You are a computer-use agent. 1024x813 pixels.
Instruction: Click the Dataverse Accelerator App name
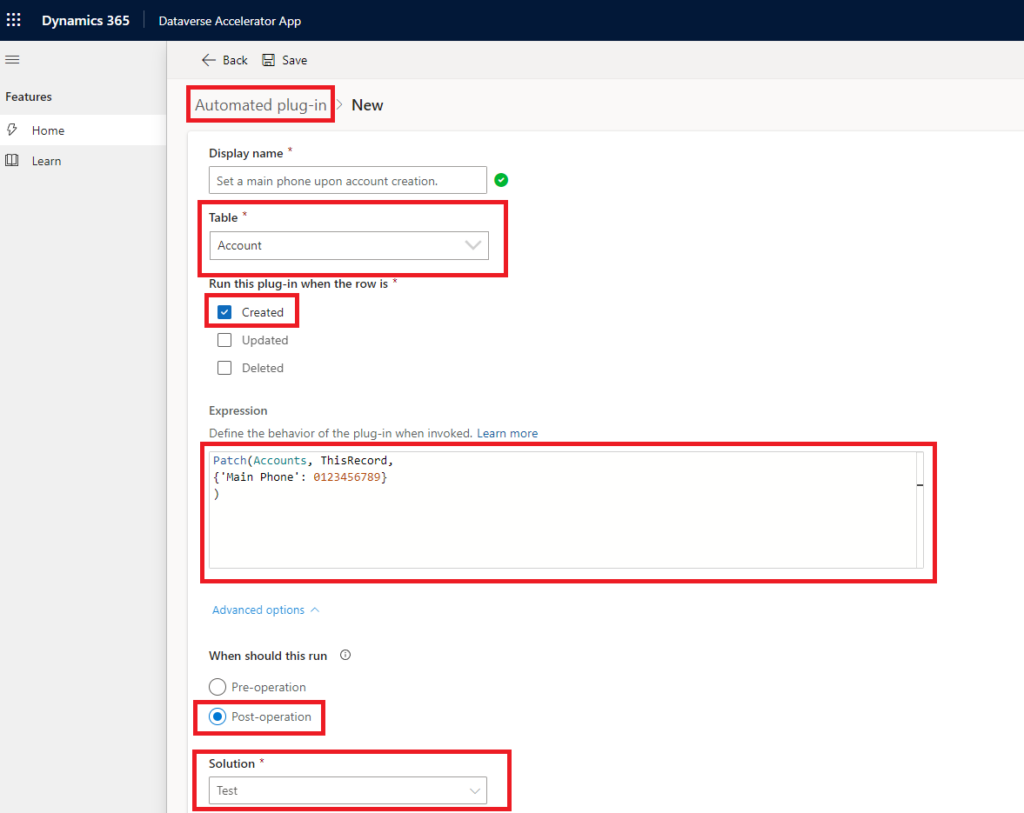[x=230, y=21]
